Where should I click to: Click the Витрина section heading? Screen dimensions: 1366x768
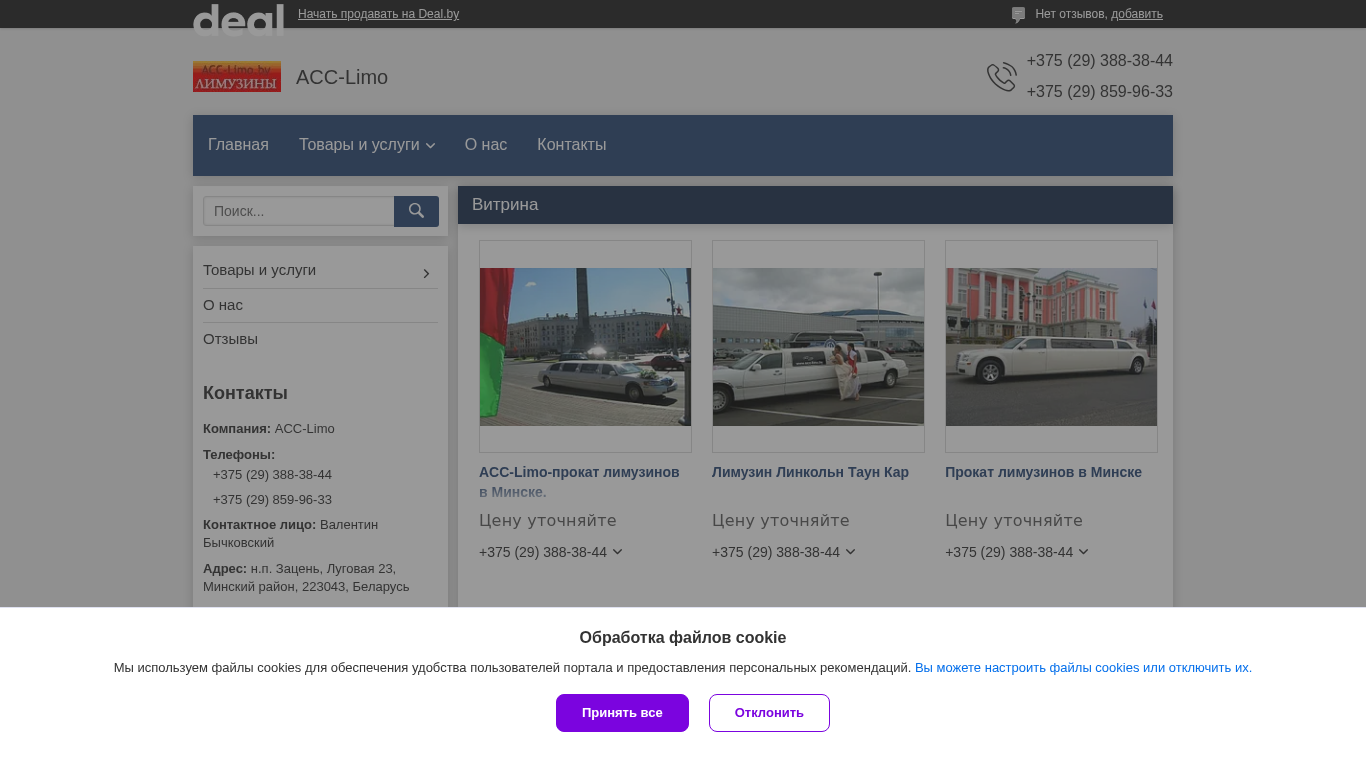pyautogui.click(x=505, y=205)
